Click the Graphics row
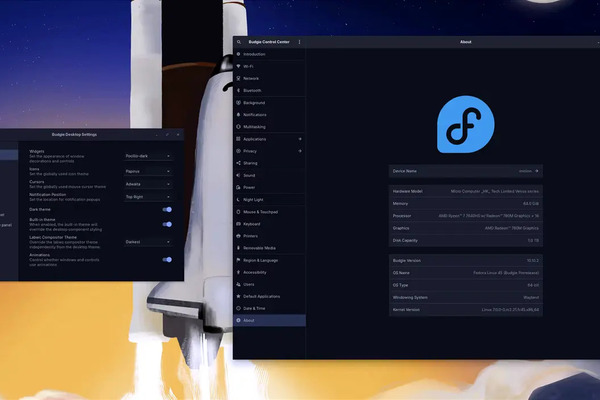Viewport: 600px width, 400px height. [x=466, y=228]
